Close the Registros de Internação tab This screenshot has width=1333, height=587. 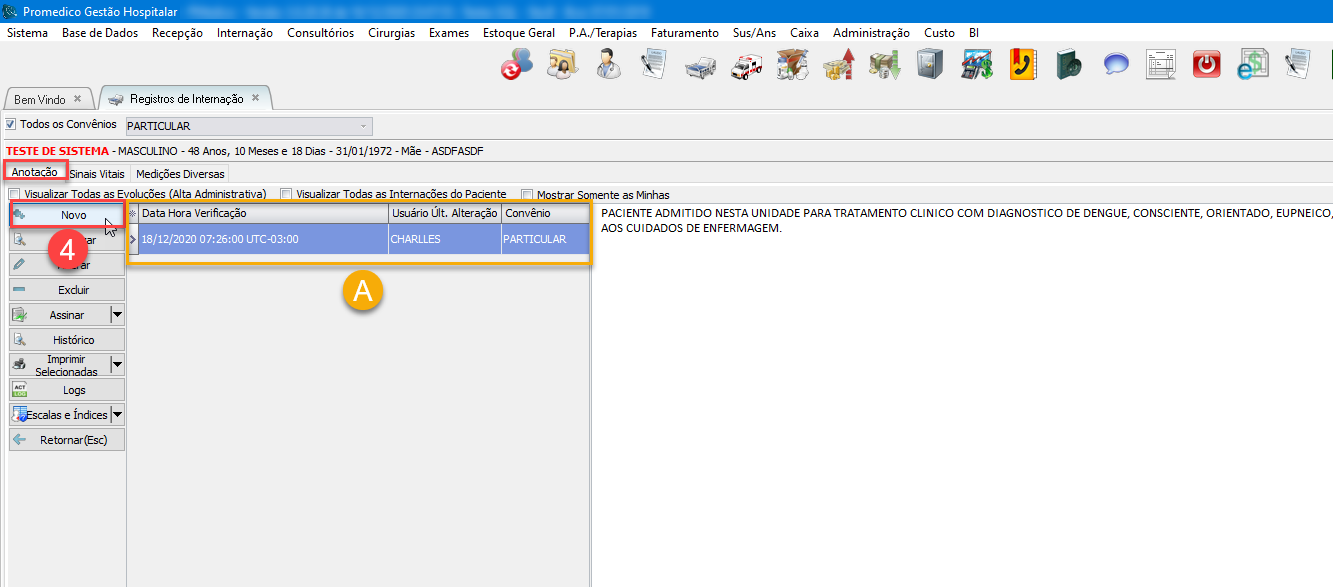point(255,98)
